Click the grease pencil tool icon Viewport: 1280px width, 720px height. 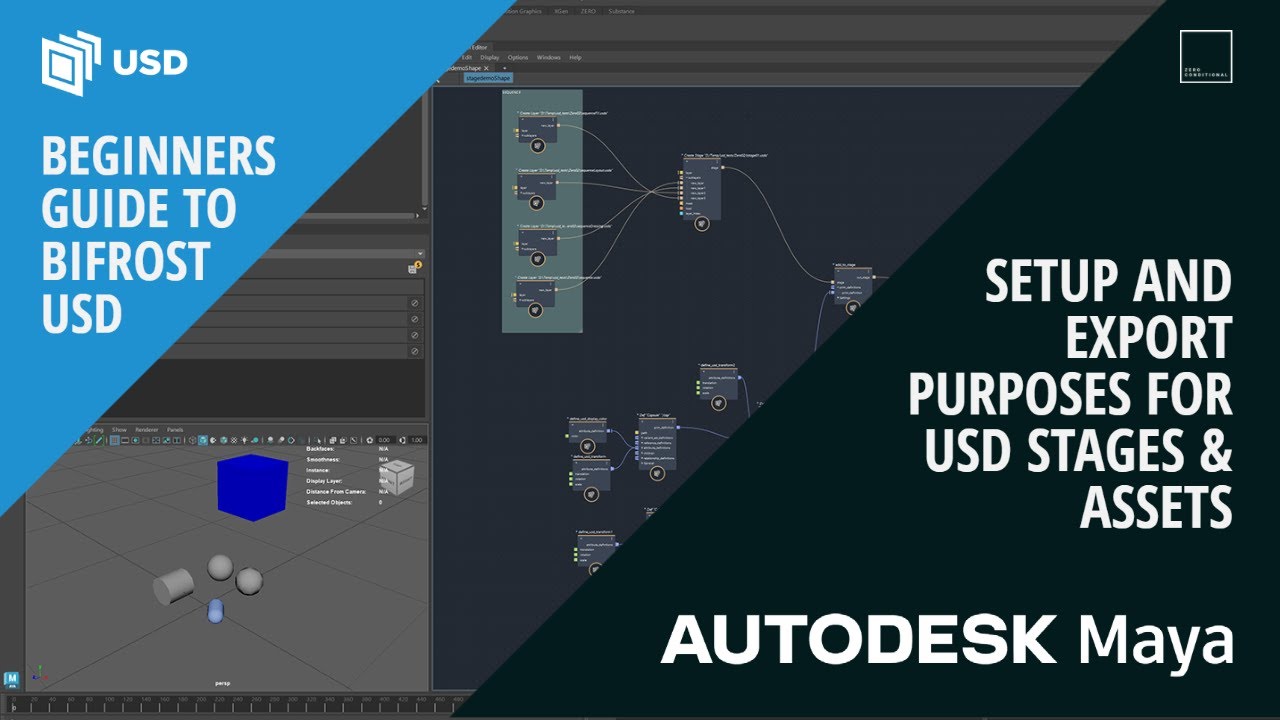point(101,440)
